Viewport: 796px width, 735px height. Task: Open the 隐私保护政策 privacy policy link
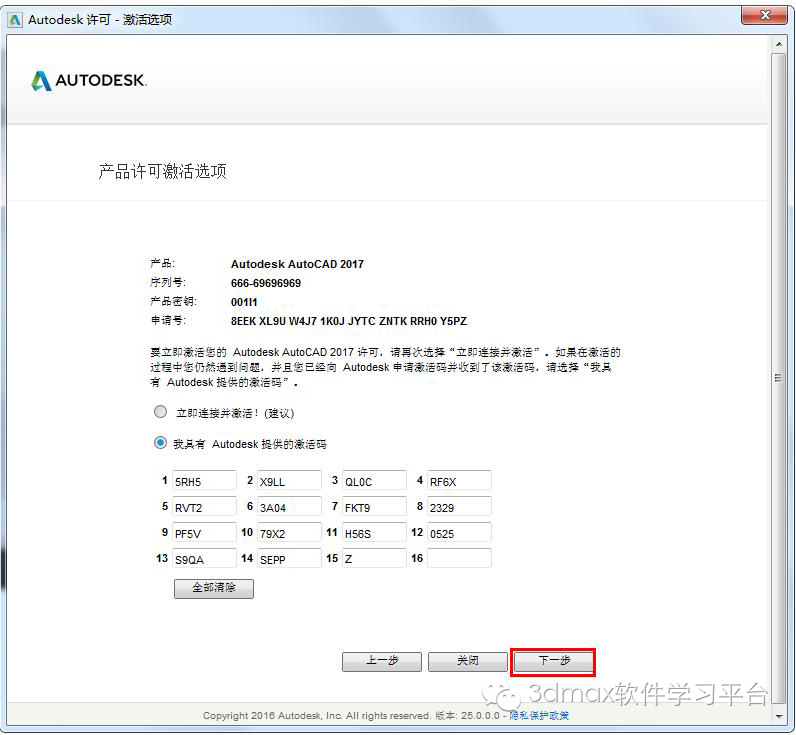click(x=539, y=716)
